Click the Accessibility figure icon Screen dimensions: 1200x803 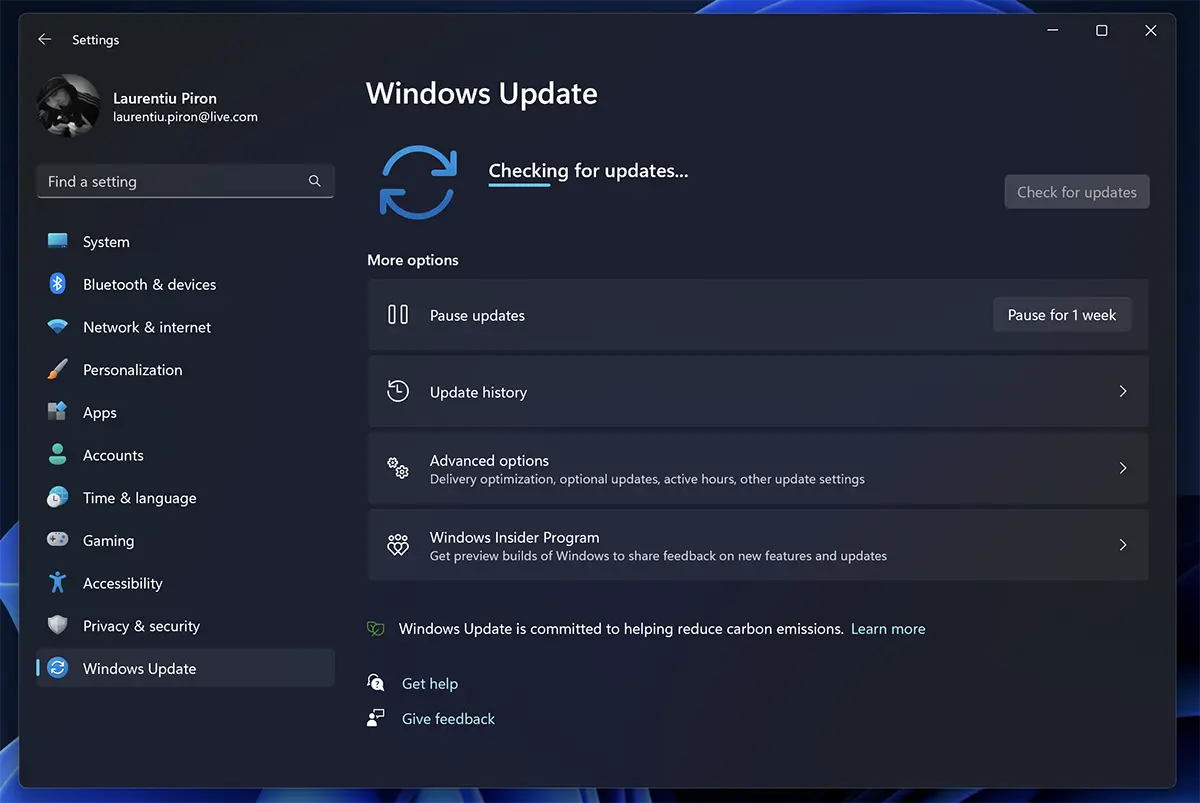coord(58,583)
